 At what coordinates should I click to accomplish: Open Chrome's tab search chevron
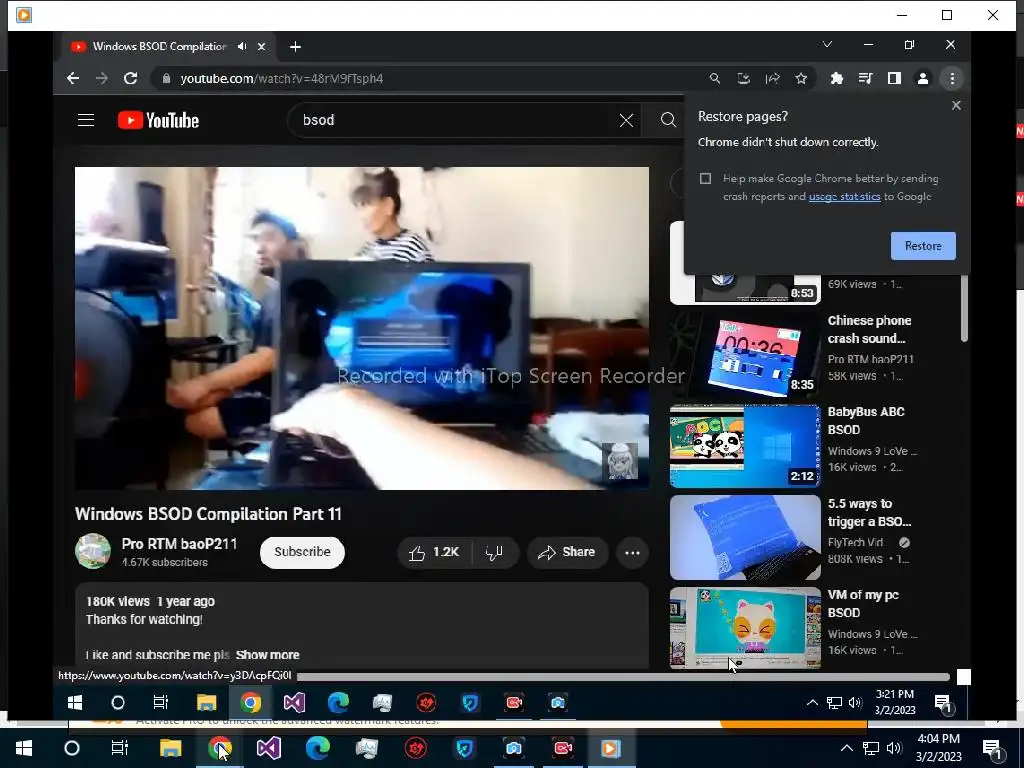pyautogui.click(x=827, y=44)
